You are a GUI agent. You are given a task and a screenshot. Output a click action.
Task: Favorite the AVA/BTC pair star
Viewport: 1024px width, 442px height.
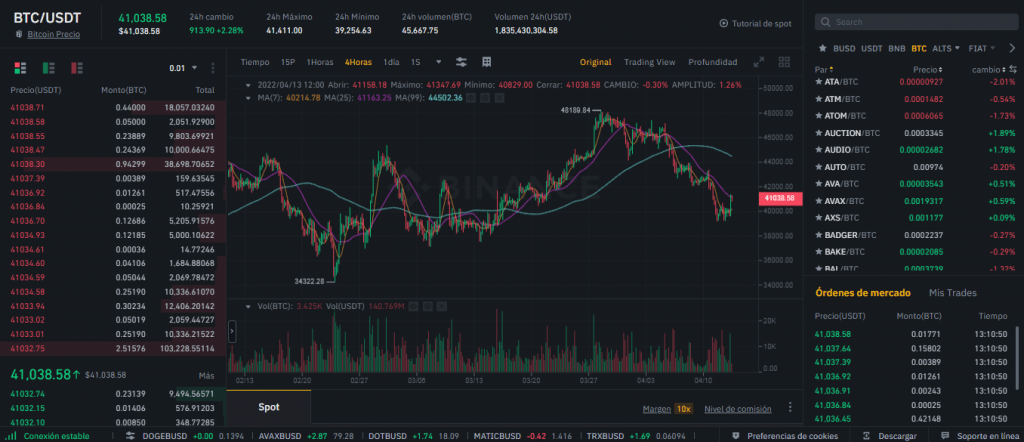point(819,184)
